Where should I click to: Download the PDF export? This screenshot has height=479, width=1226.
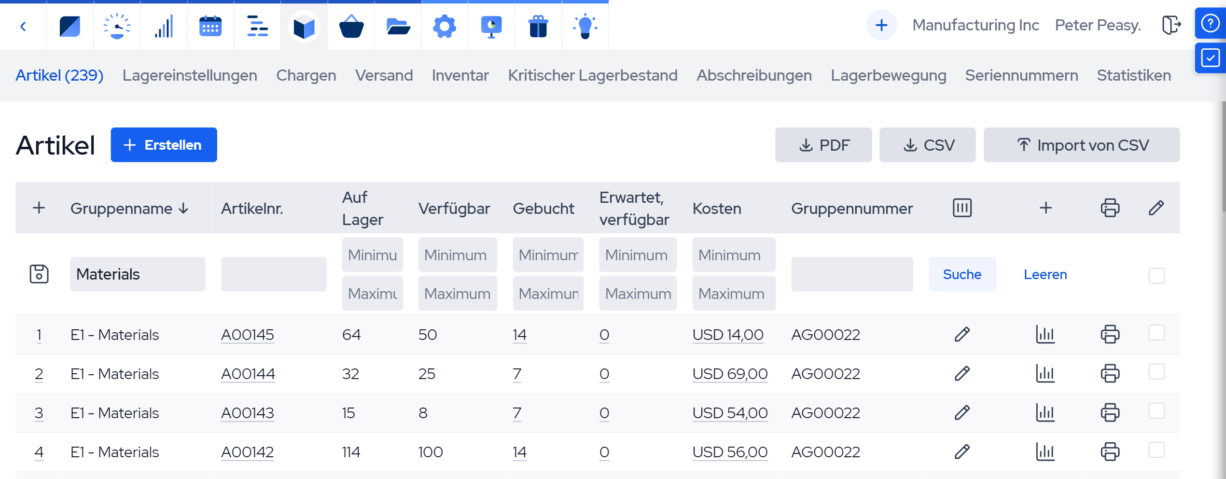click(823, 145)
